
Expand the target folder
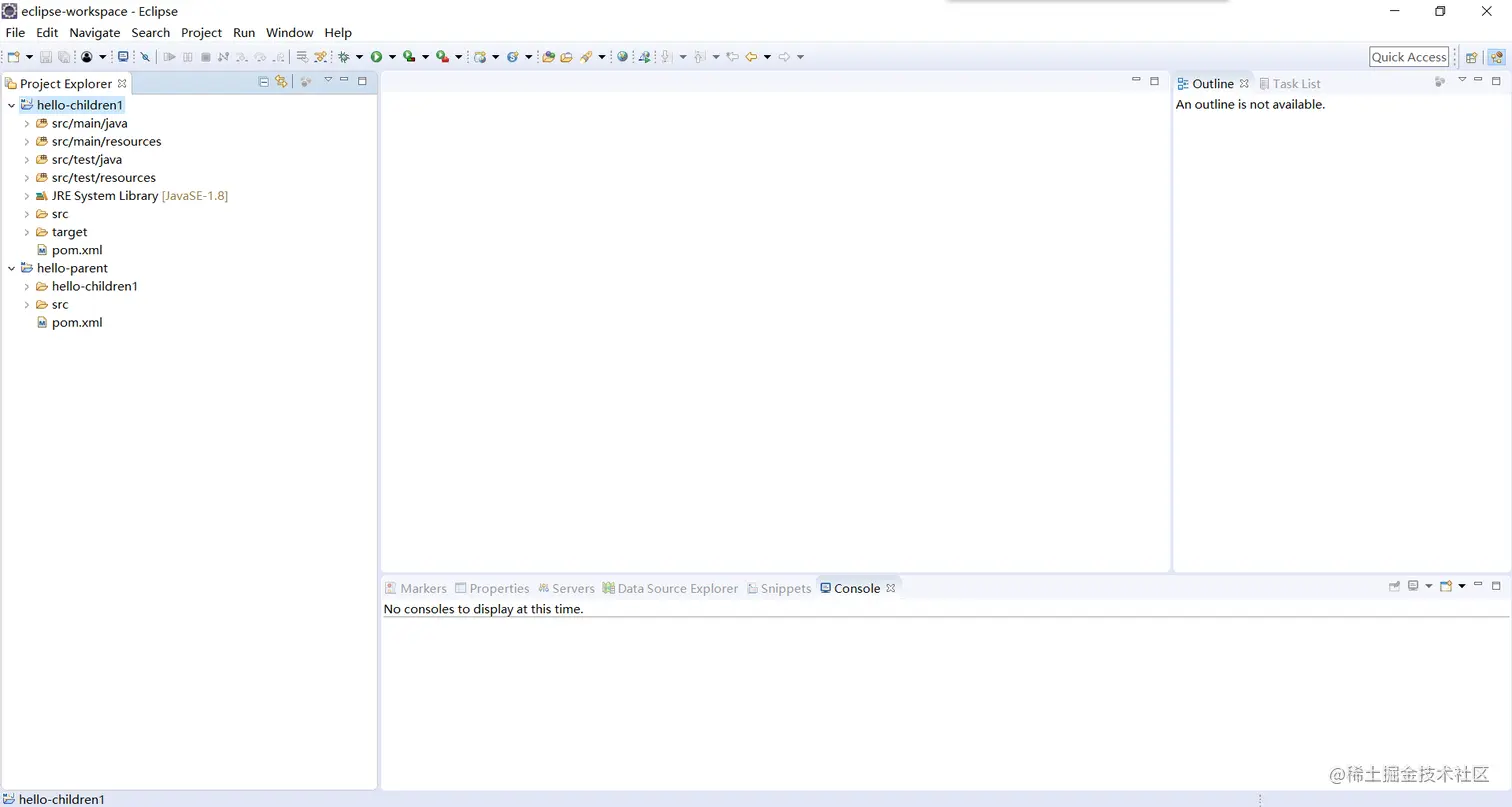pyautogui.click(x=27, y=232)
